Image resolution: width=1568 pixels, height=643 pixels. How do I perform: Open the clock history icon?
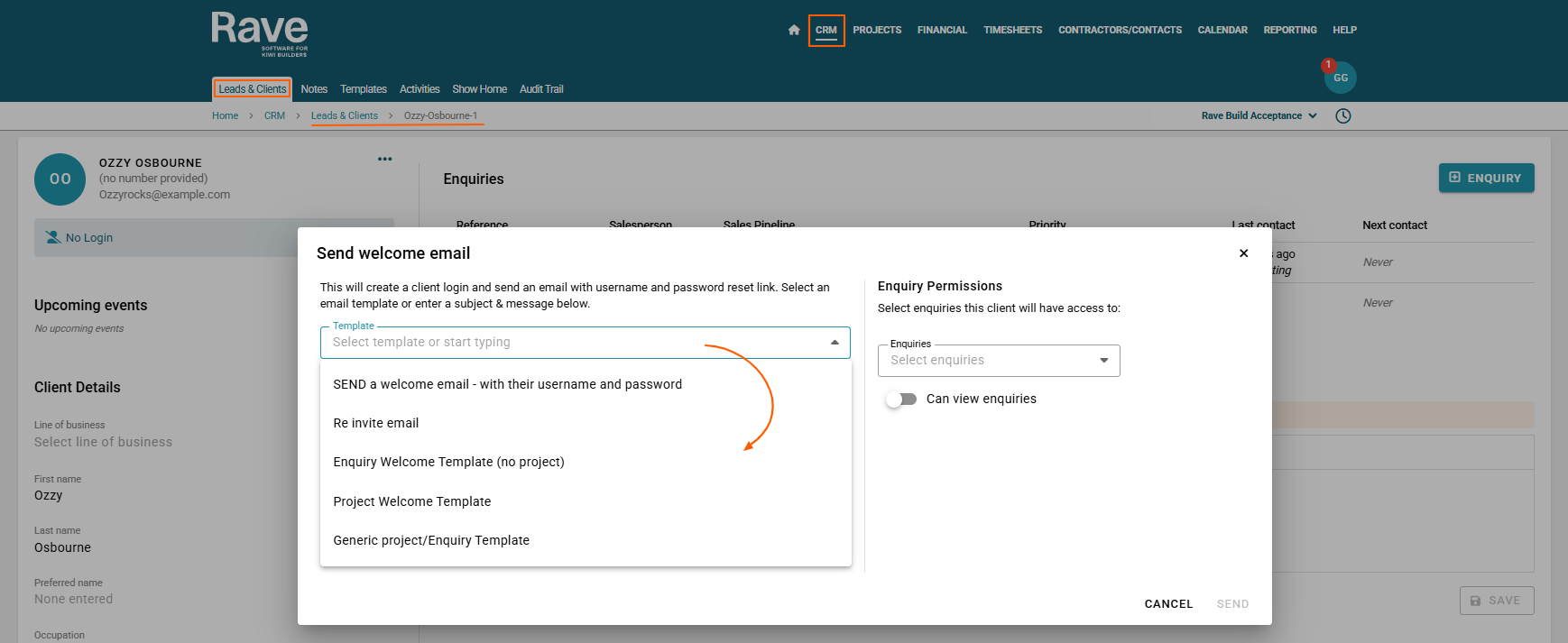pos(1343,115)
